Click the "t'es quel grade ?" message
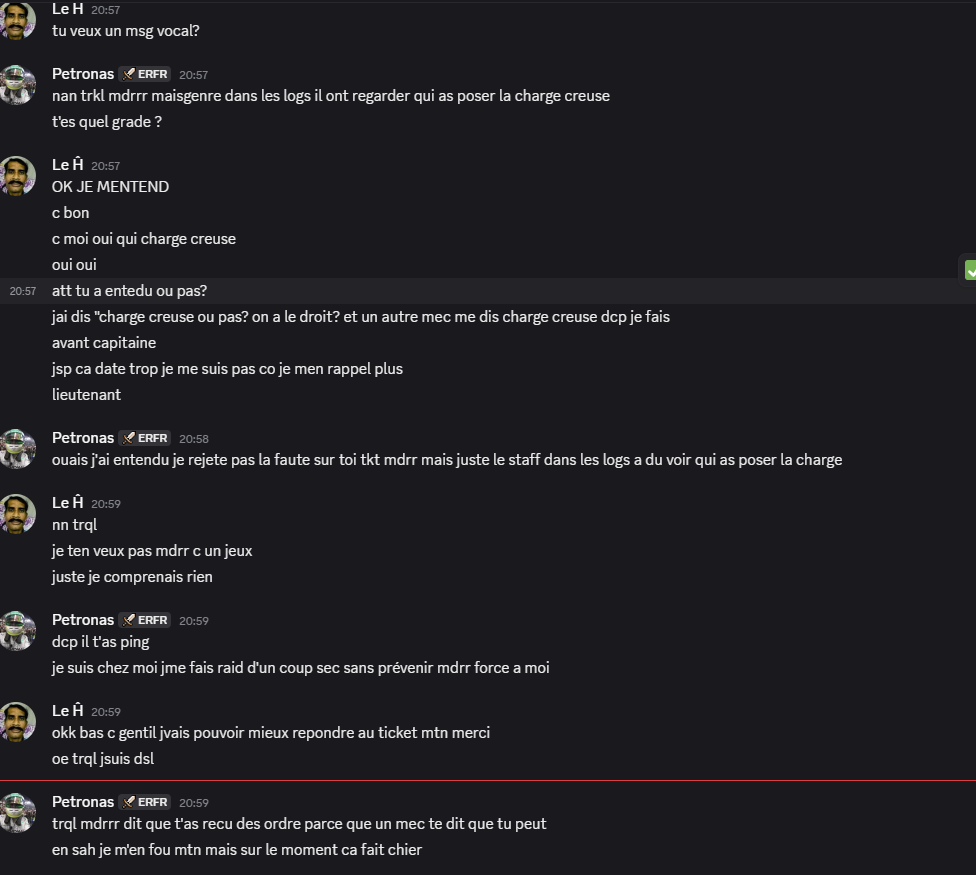This screenshot has height=875, width=976. pyautogui.click(x=107, y=122)
